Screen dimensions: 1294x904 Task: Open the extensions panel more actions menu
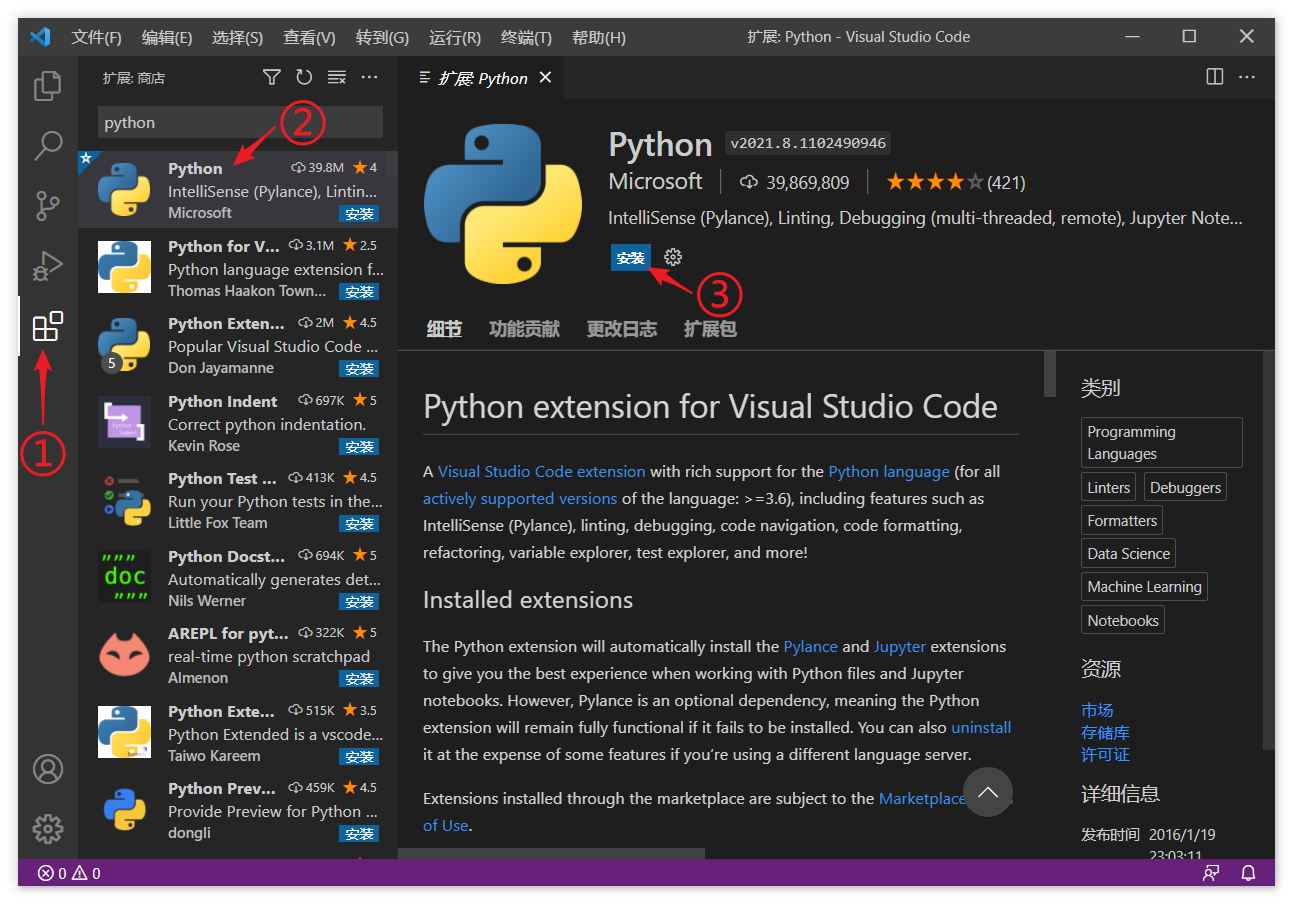point(369,77)
